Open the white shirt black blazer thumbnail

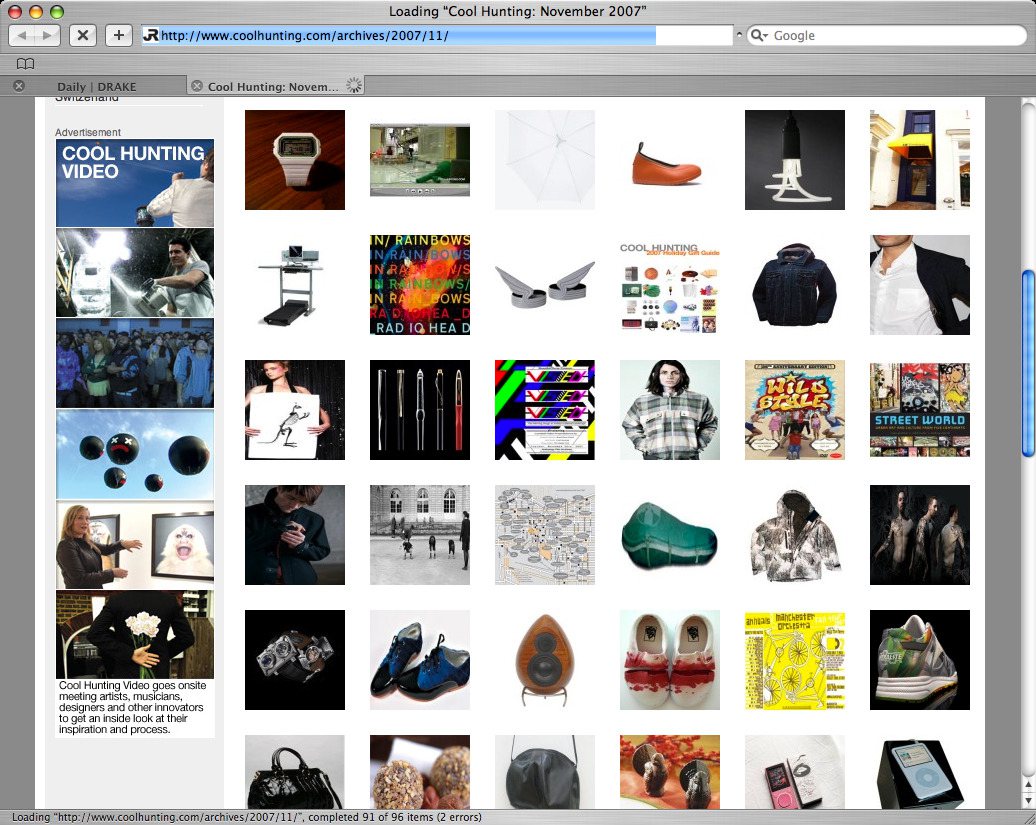coord(920,285)
